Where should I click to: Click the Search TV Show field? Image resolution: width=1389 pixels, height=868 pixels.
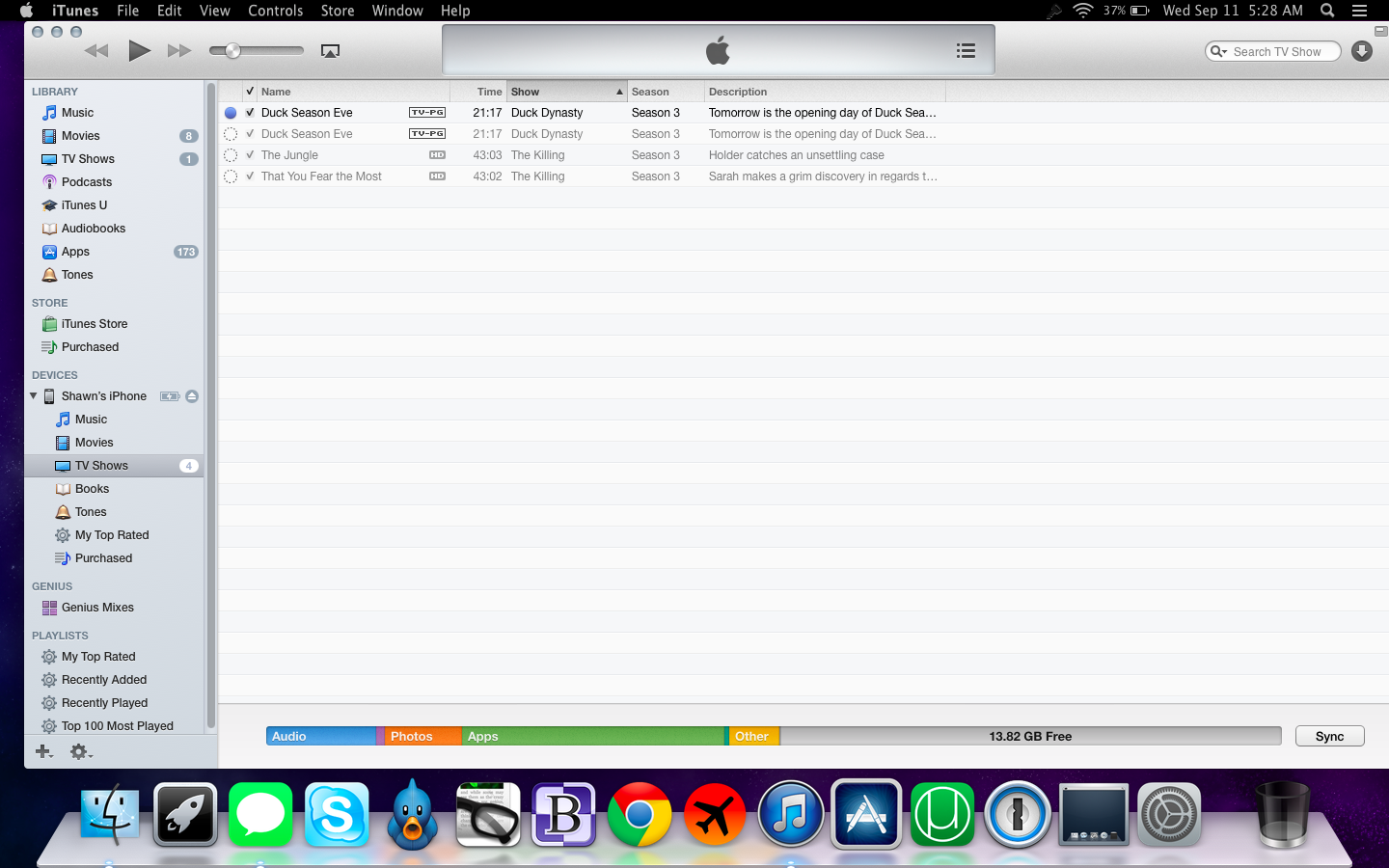point(1273,51)
